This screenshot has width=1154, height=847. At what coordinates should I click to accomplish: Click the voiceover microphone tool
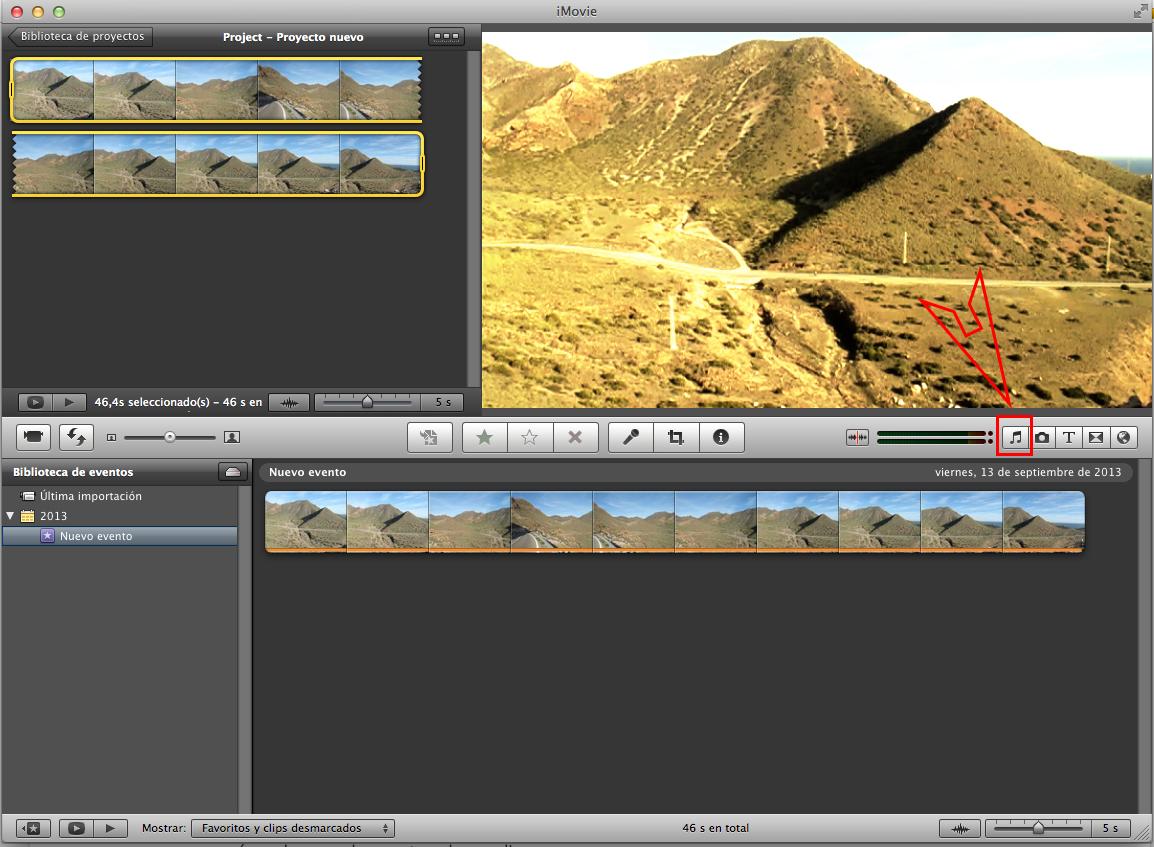631,437
